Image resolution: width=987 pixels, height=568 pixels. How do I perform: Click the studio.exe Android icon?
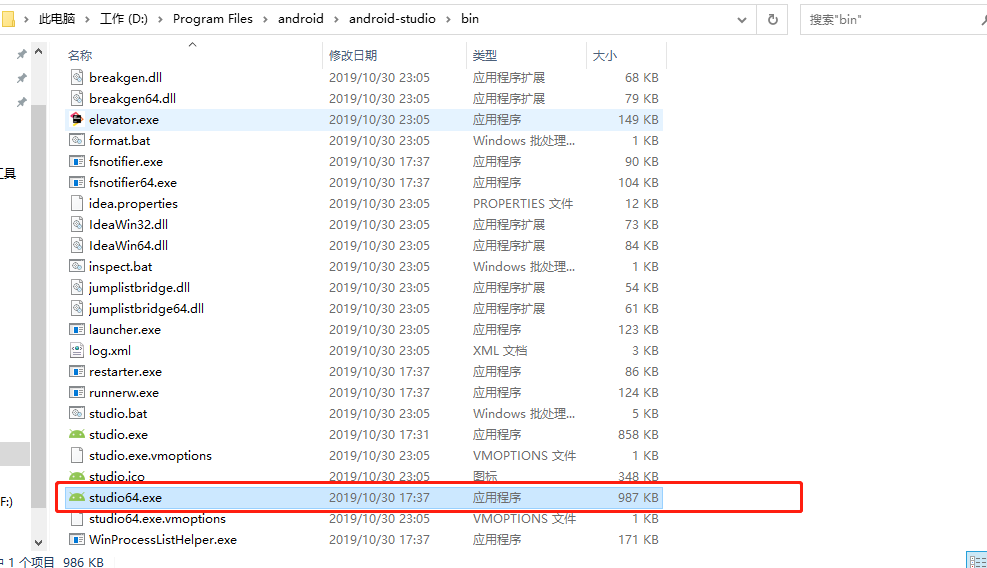tap(77, 435)
